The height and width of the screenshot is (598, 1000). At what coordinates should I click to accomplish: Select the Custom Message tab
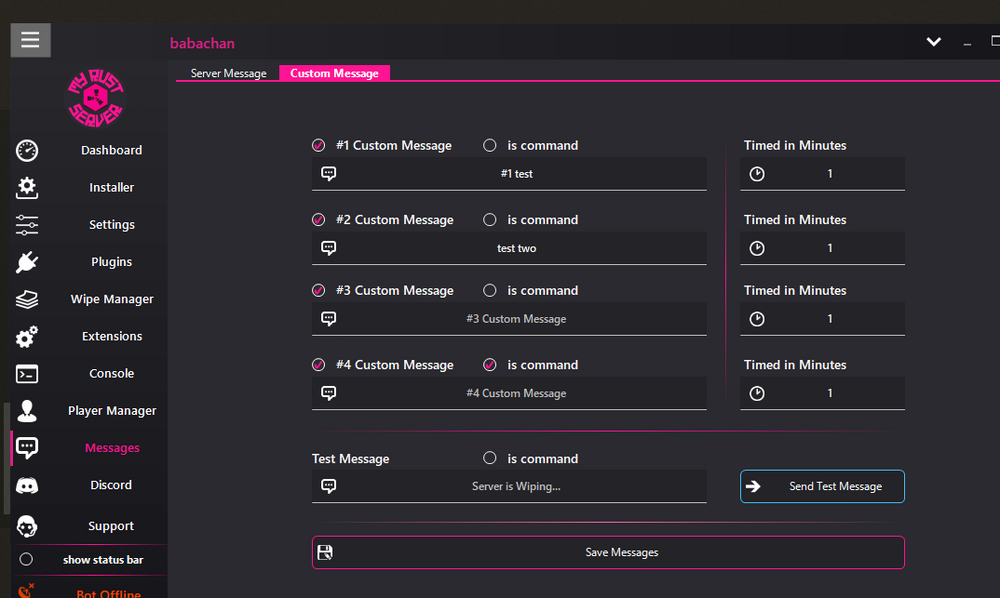point(334,74)
